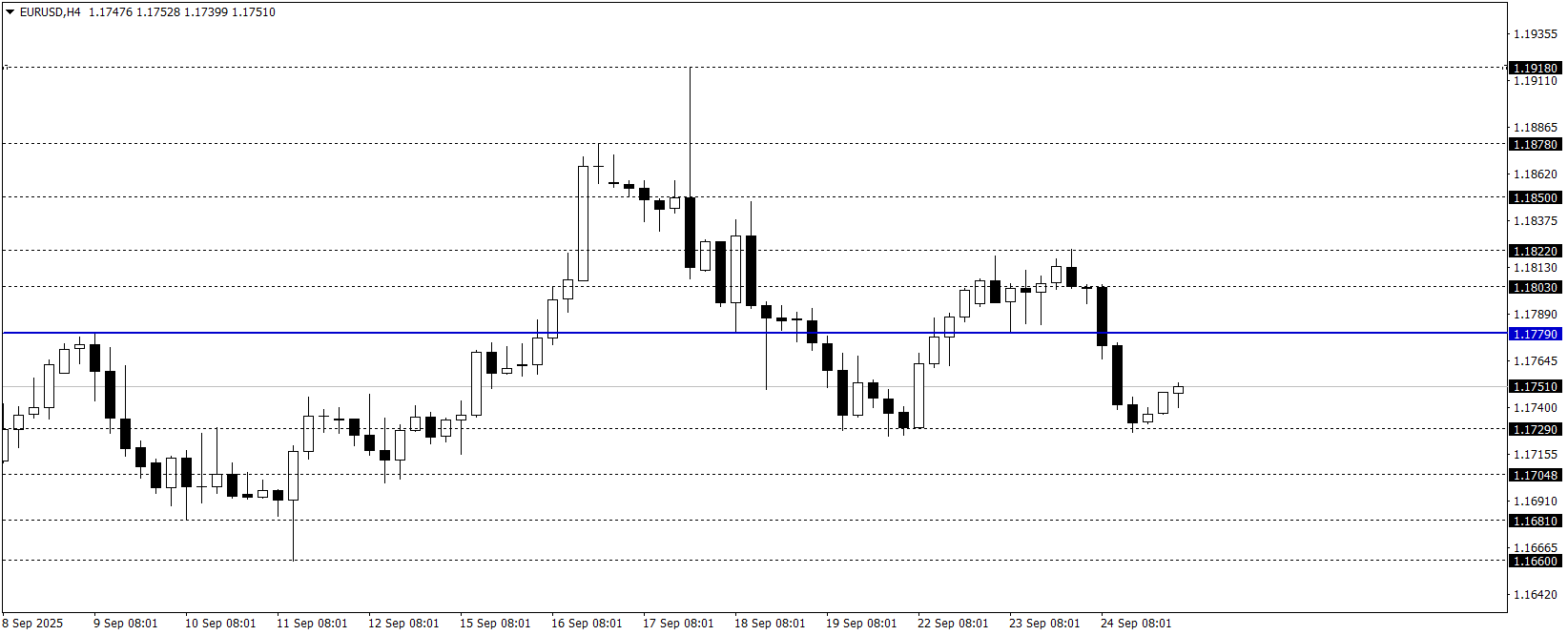Click the 1.16420 price scale value

(1536, 595)
